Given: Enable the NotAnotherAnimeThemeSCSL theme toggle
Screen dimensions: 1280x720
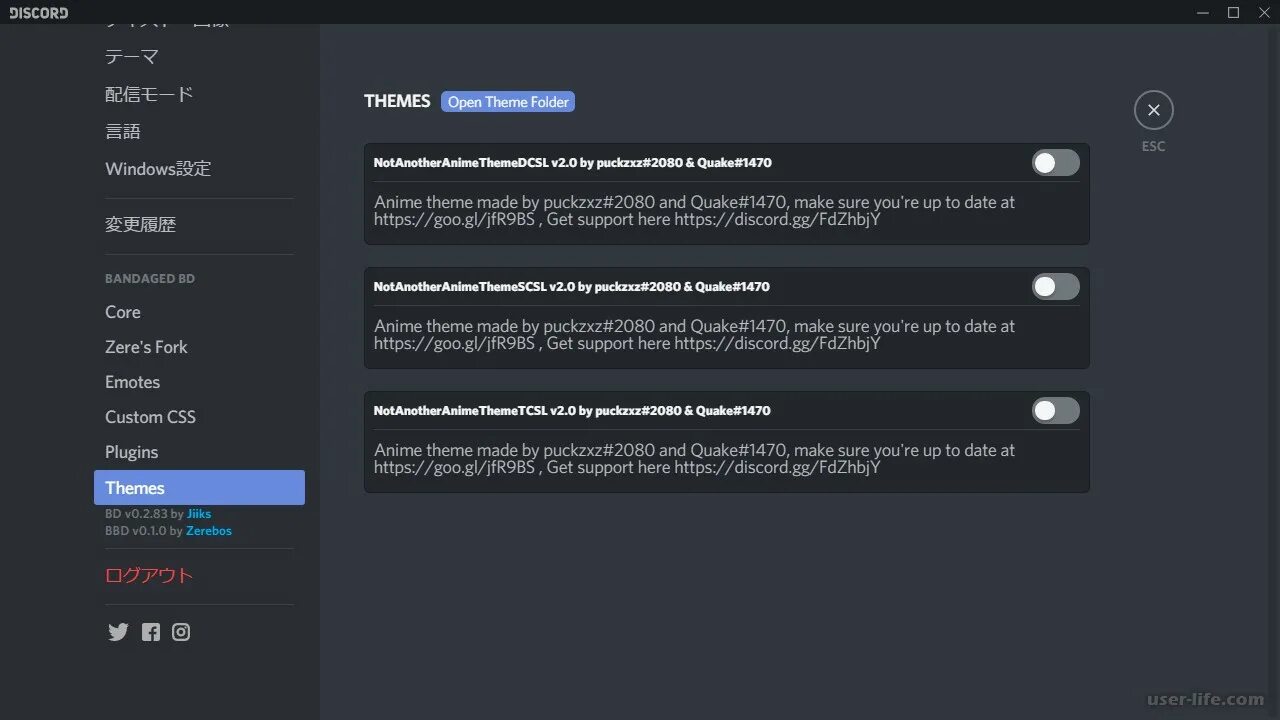Looking at the screenshot, I should (x=1056, y=287).
